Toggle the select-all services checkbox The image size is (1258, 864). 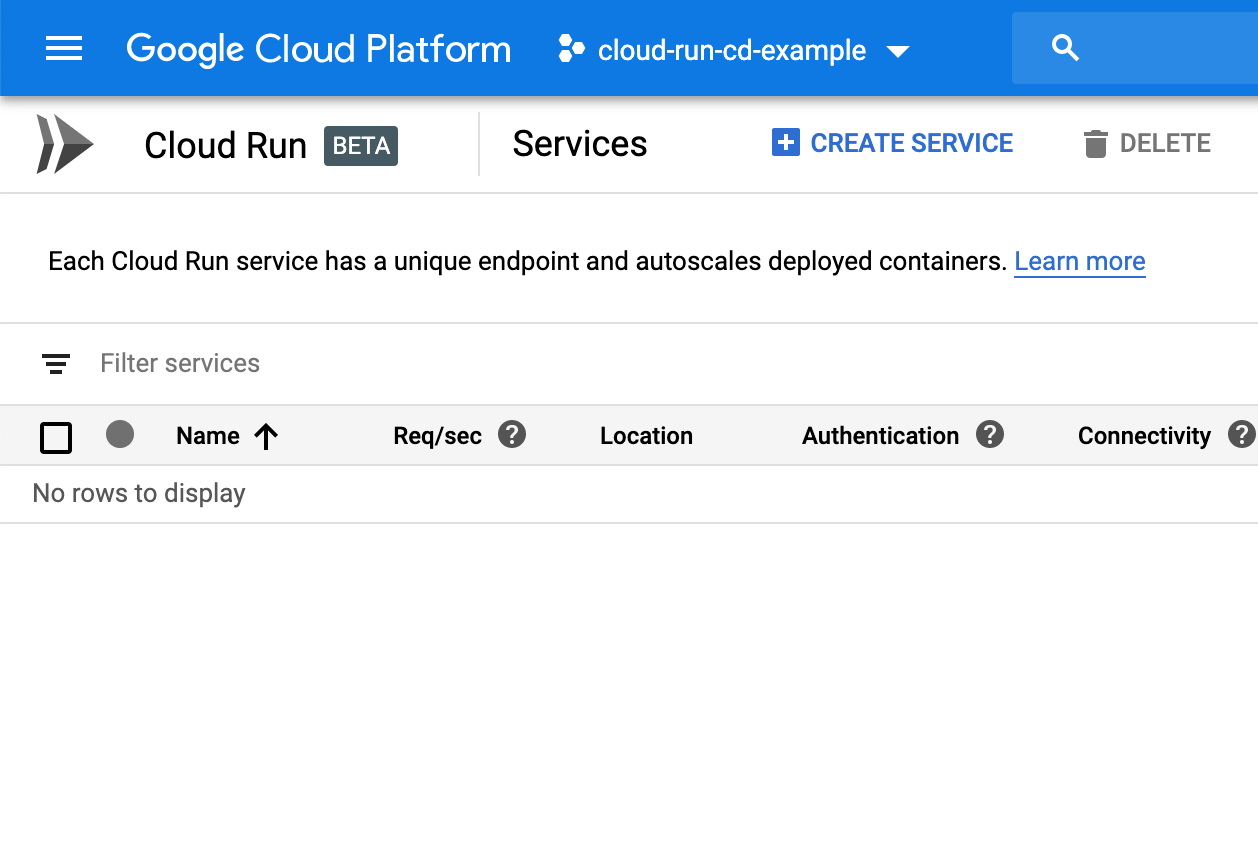(x=56, y=437)
